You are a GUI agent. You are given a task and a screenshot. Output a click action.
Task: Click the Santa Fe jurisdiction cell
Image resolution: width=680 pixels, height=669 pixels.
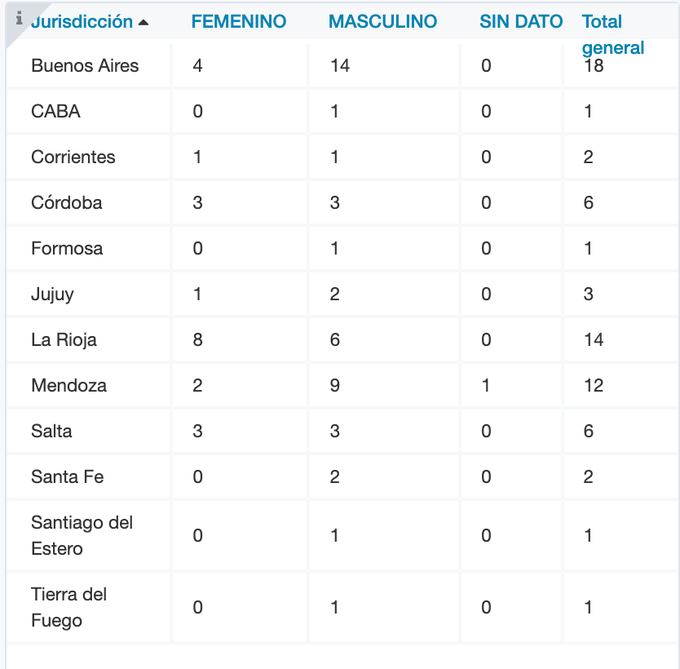68,477
